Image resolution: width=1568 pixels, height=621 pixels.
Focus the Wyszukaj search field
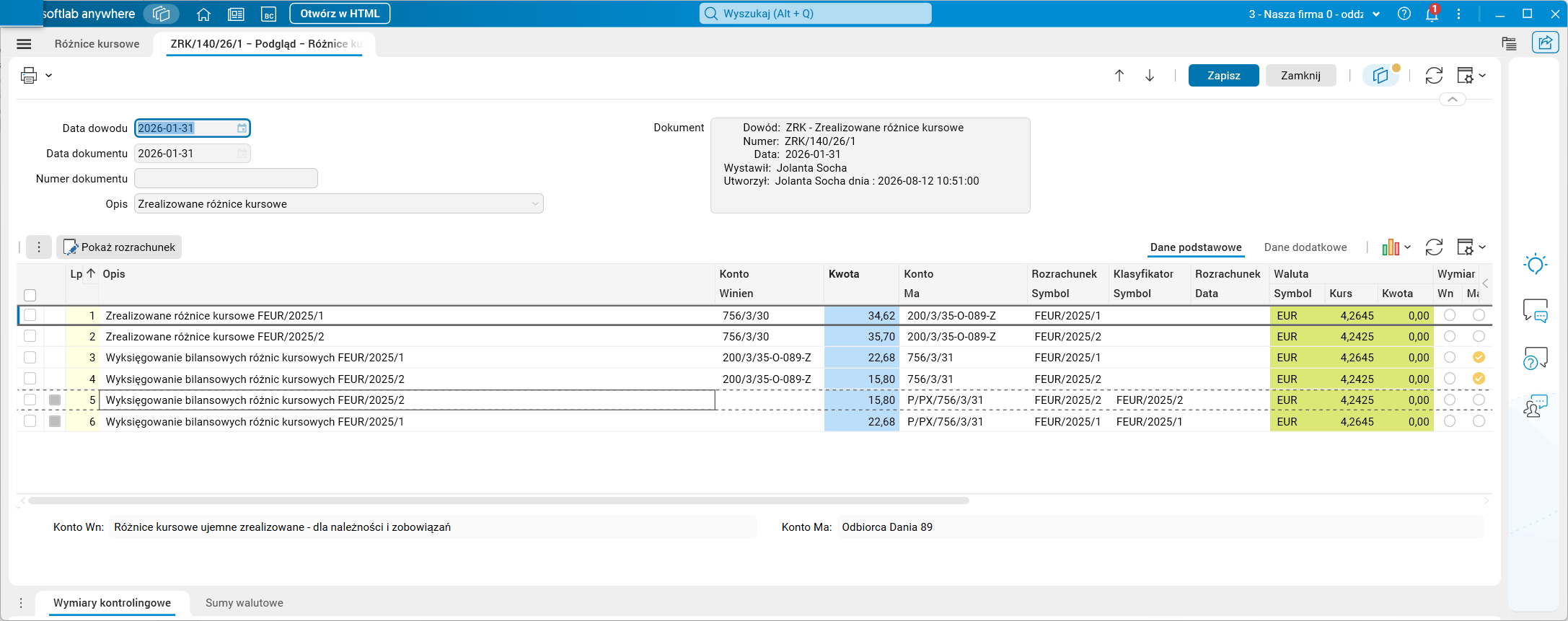pos(815,14)
